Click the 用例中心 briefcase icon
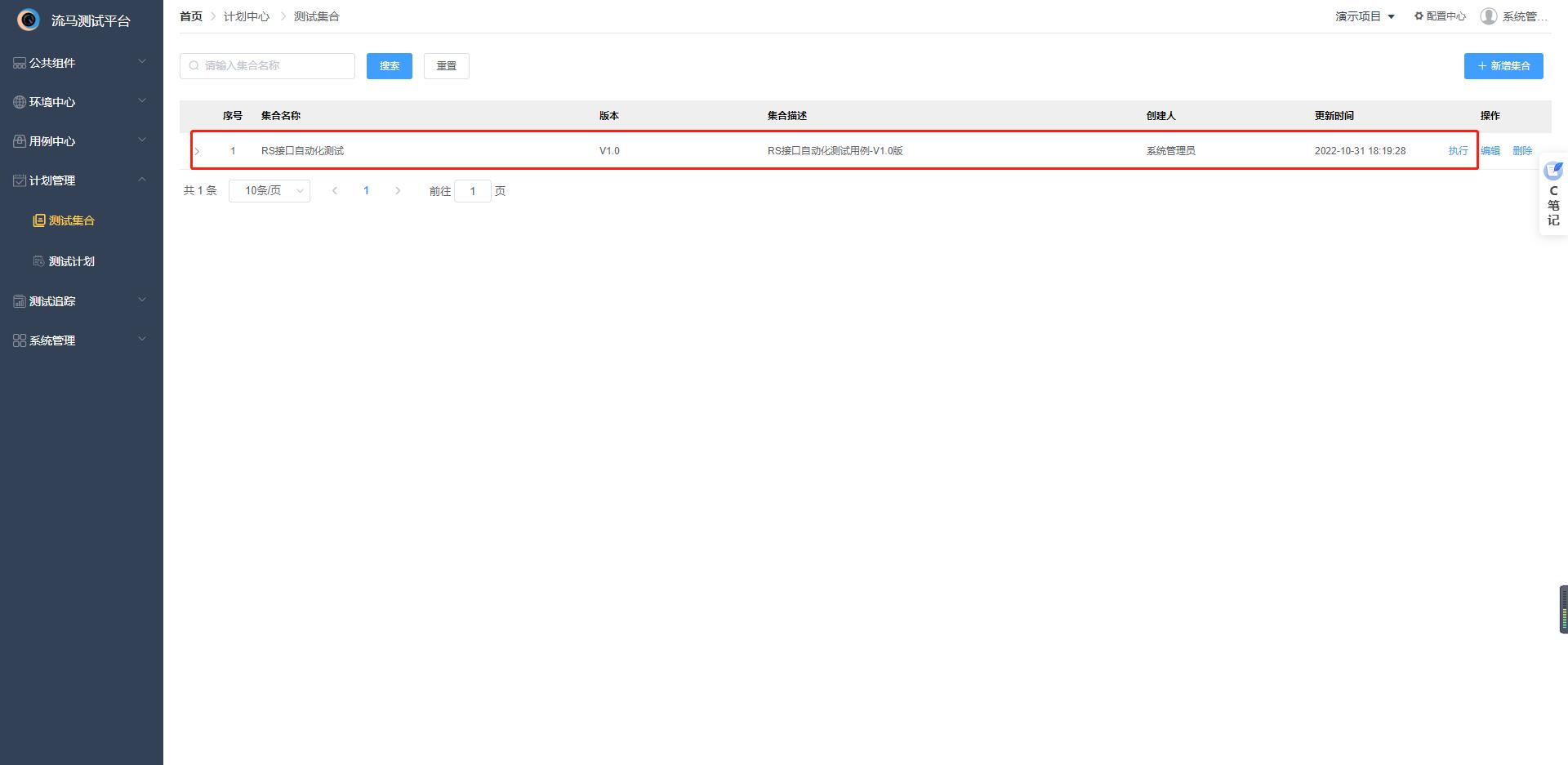 tap(20, 141)
